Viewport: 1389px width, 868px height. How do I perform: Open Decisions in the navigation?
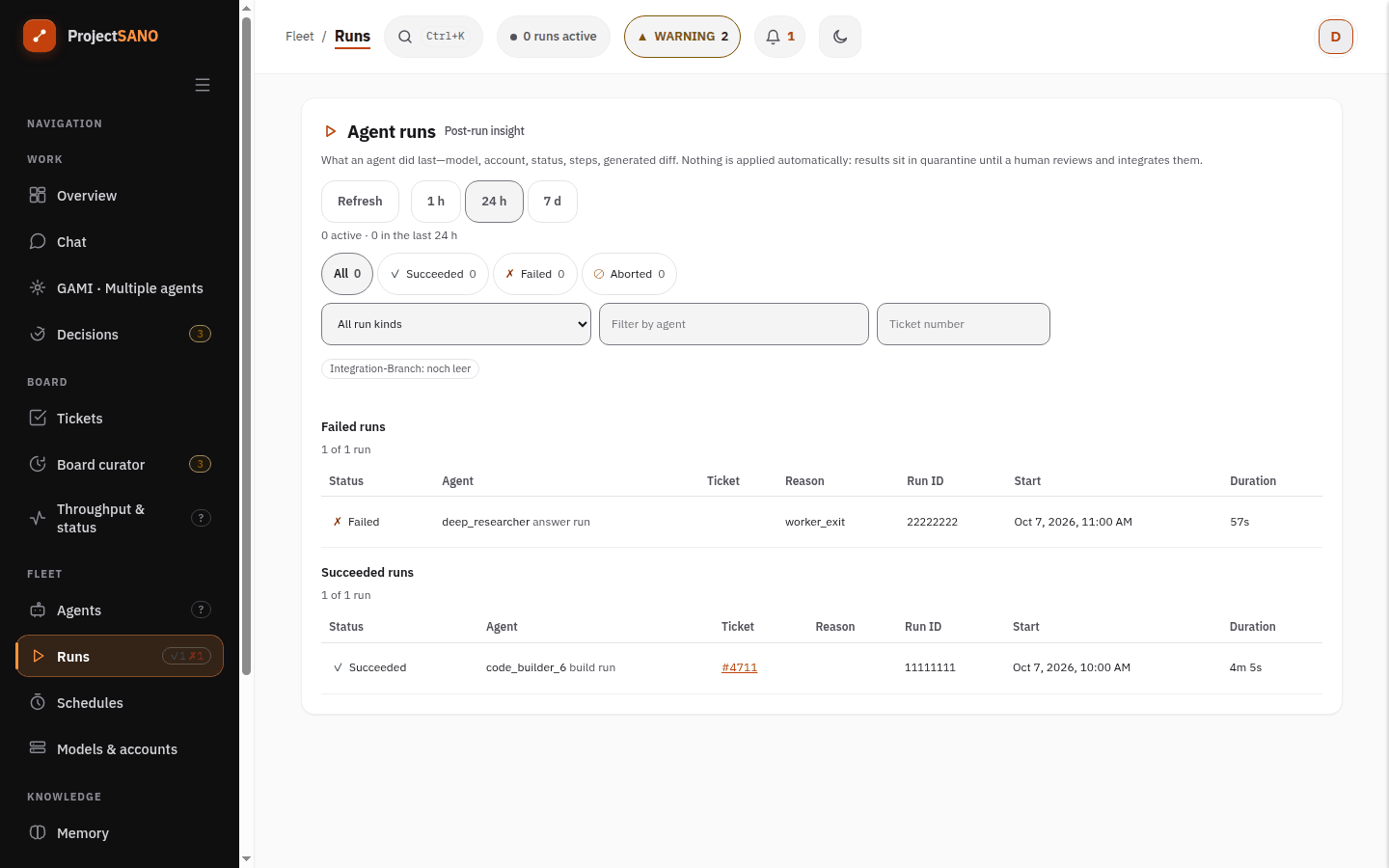point(120,335)
